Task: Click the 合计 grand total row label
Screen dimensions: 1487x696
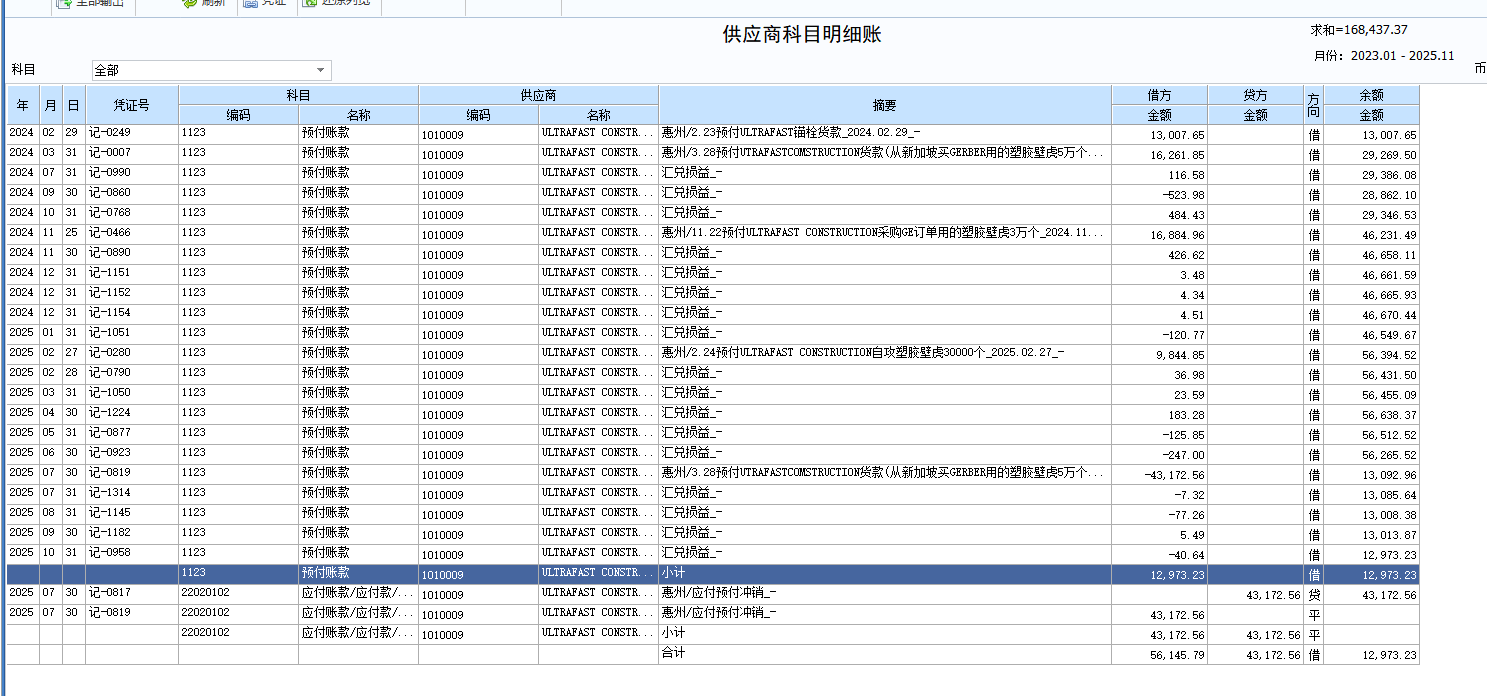Action: tap(673, 653)
